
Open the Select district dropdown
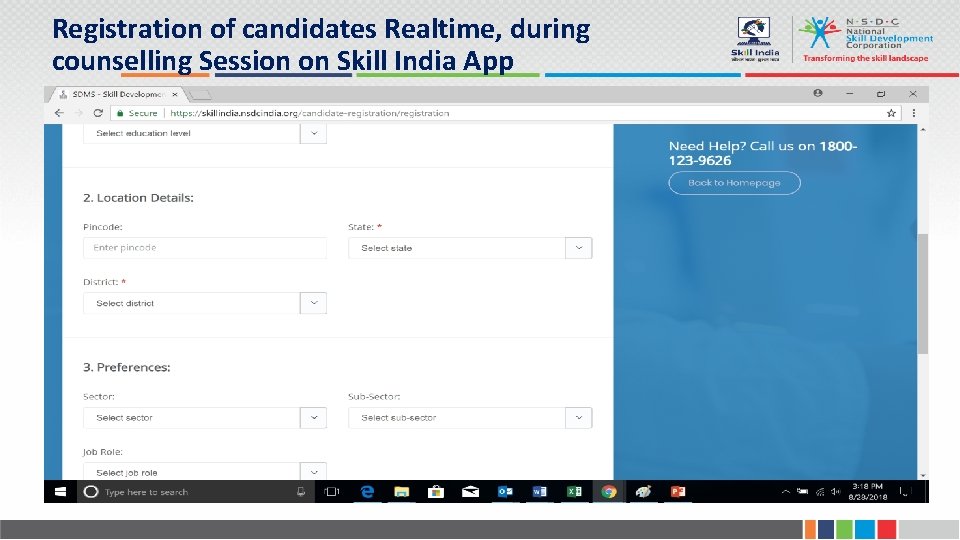point(204,303)
